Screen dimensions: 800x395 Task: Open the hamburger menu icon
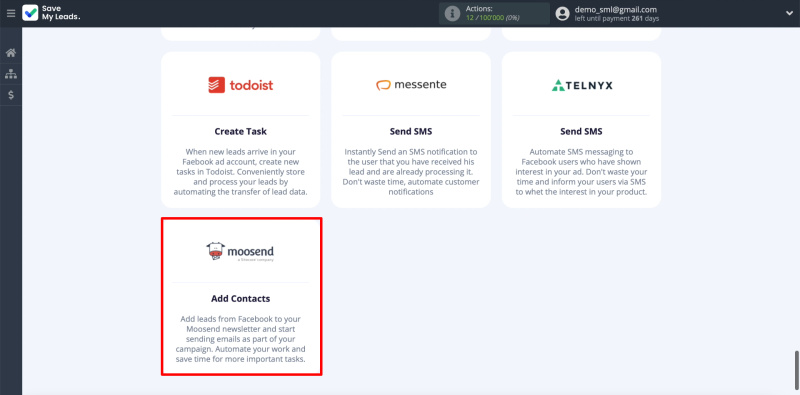pos(11,13)
